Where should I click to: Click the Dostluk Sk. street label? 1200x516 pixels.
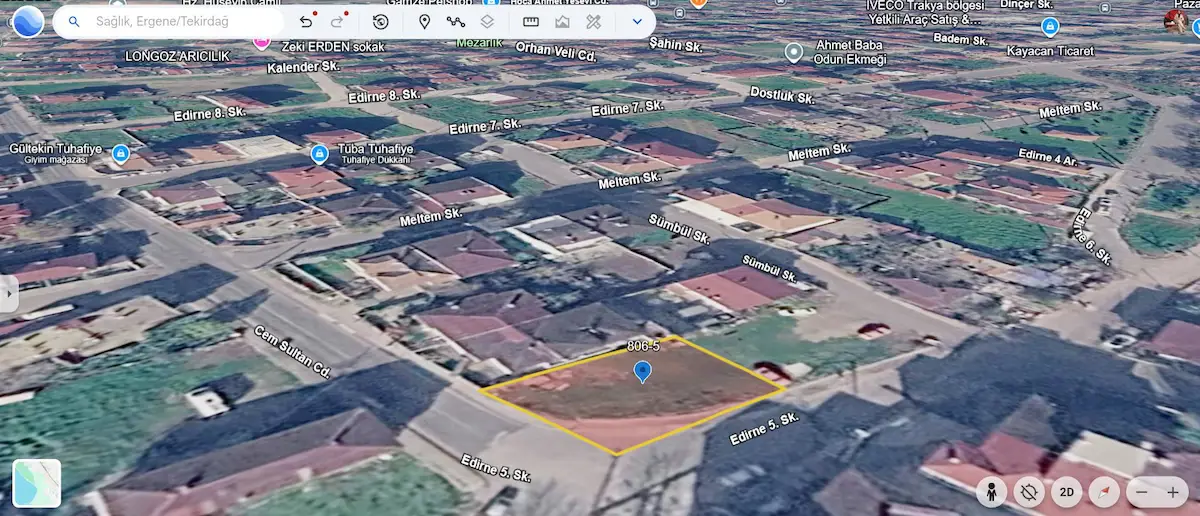point(782,95)
